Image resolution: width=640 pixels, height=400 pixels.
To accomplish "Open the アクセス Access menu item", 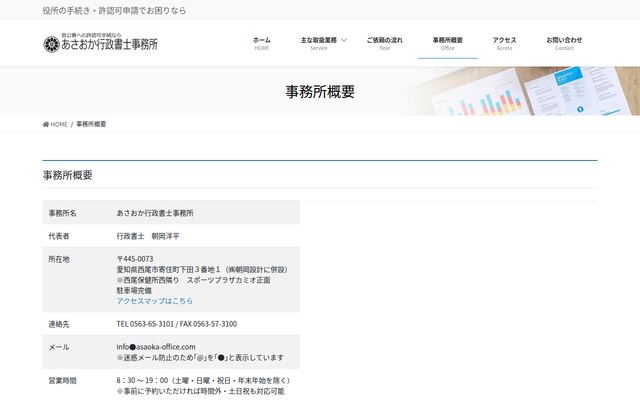I will pos(504,43).
